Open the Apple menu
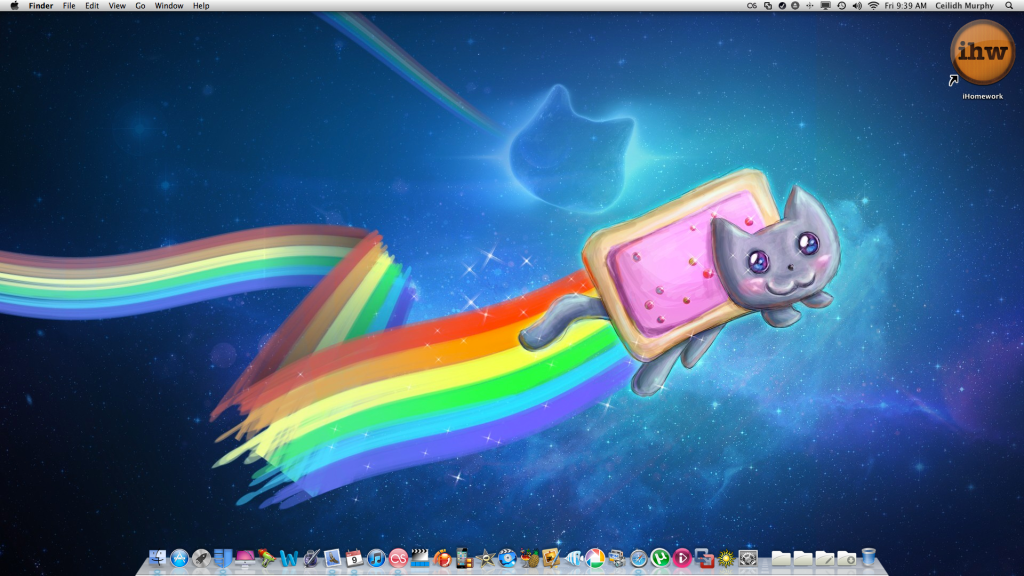The image size is (1024, 576). click(x=14, y=6)
